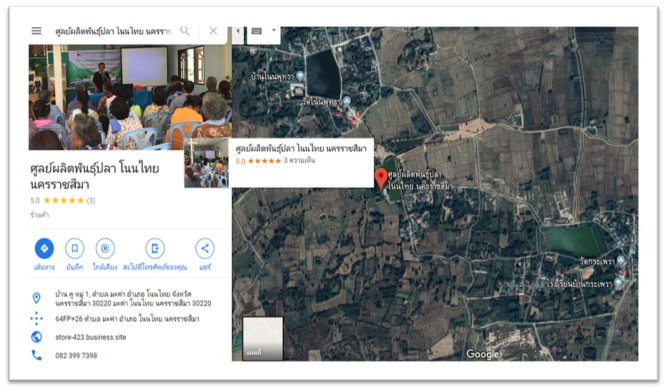Click the blue Directions icon
Image resolution: width=666 pixels, height=390 pixels.
[x=44, y=249]
